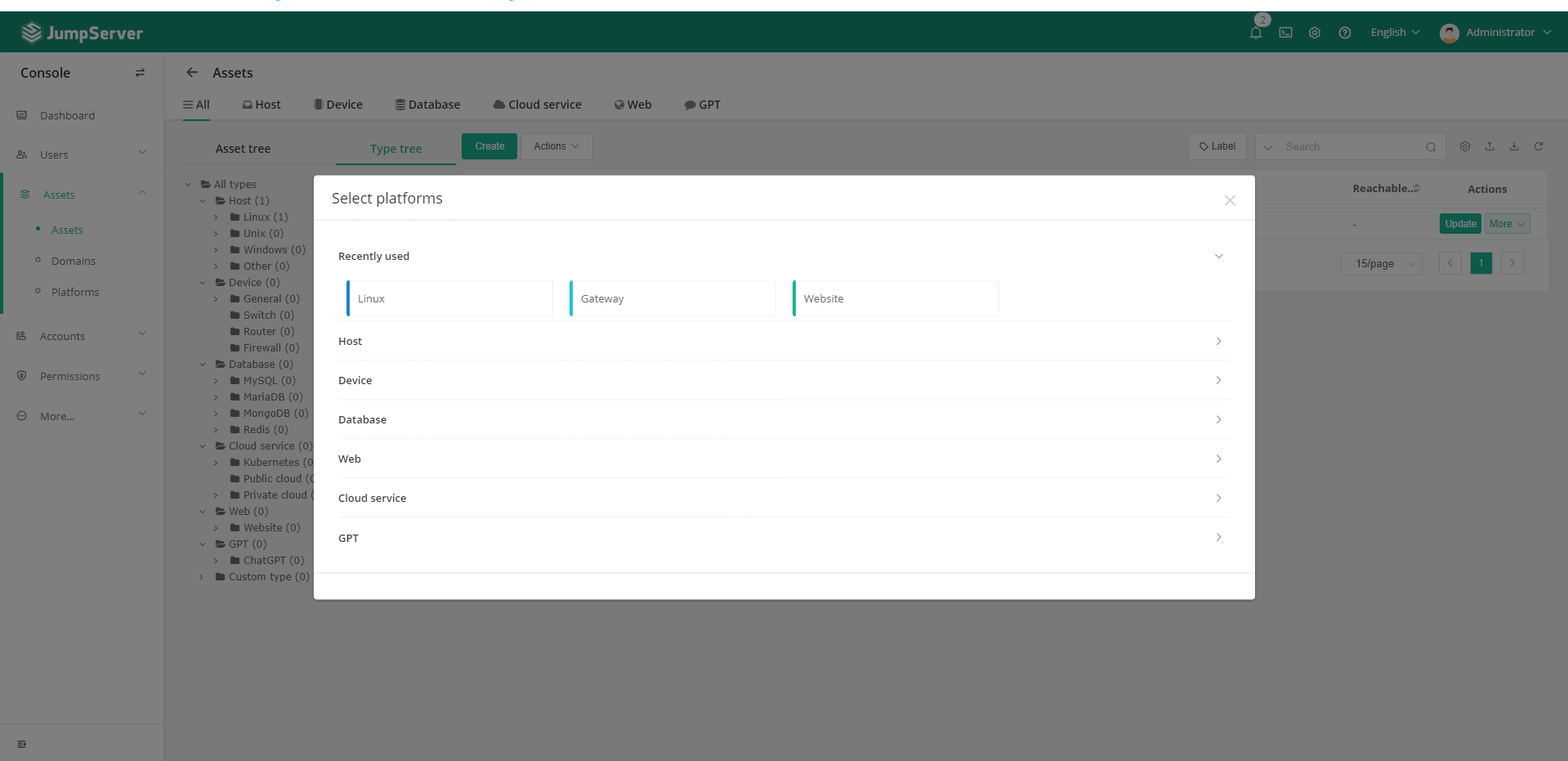Click the help question mark icon

coord(1344,33)
